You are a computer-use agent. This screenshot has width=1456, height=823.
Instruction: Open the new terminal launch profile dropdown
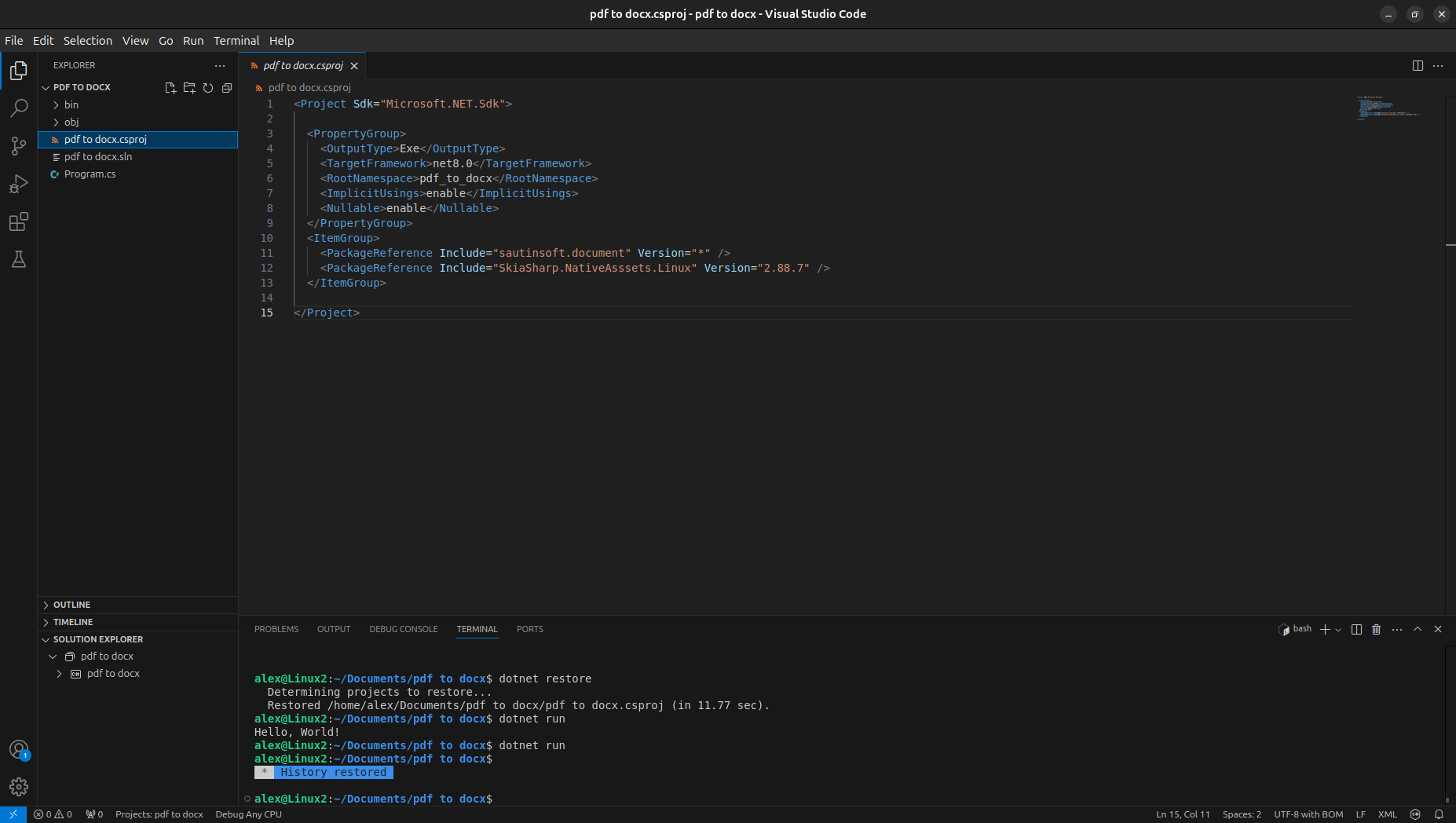[1338, 630]
